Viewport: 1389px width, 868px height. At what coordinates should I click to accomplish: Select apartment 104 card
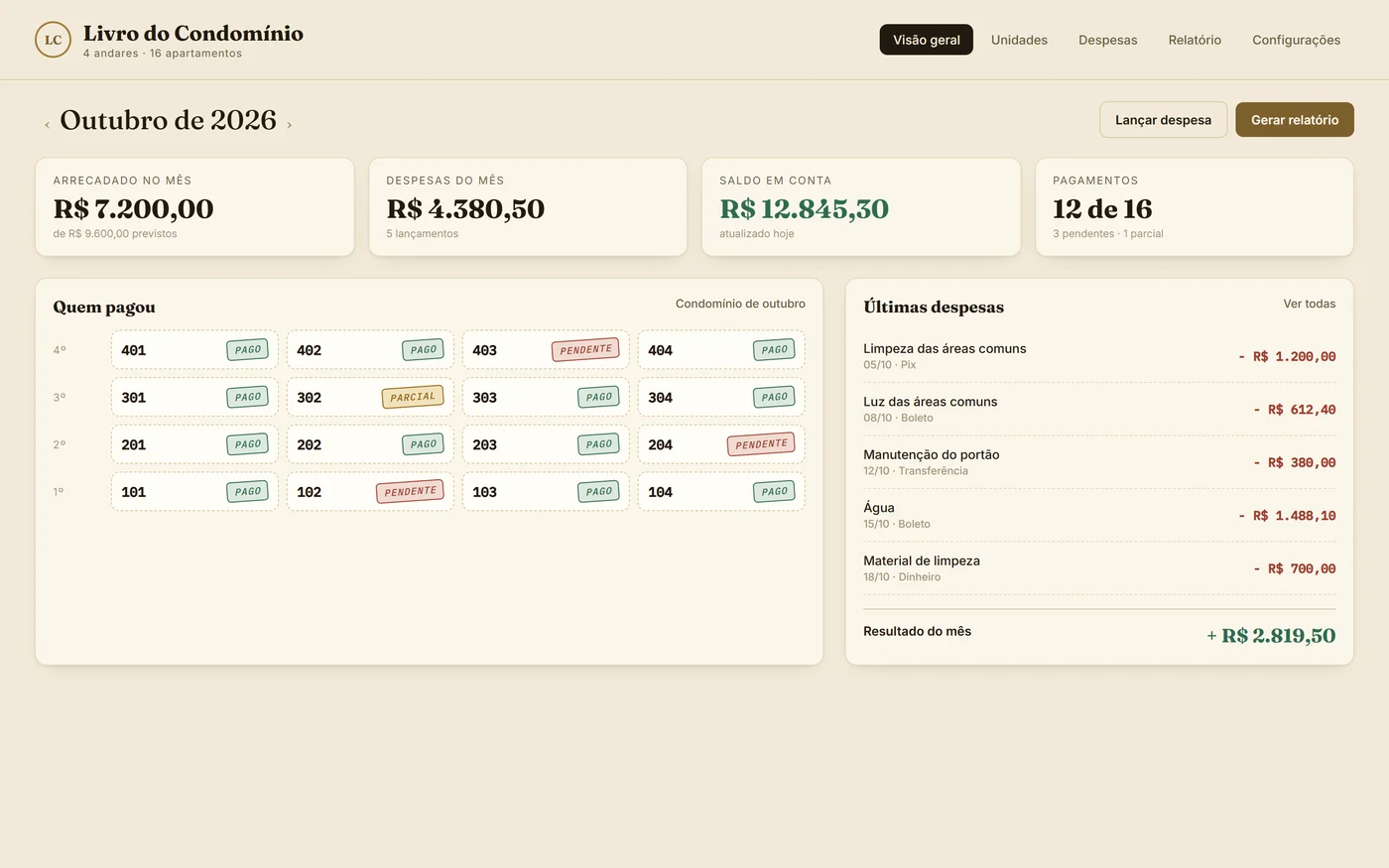click(721, 492)
